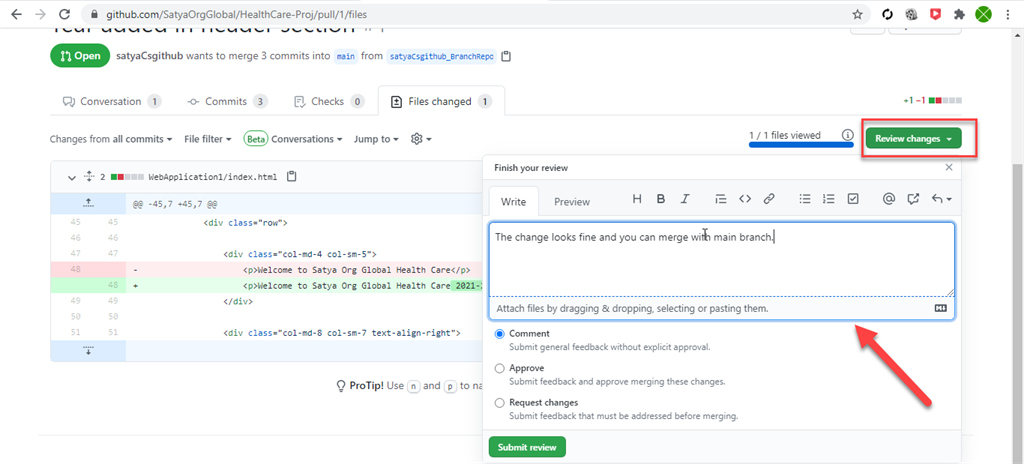Select the Request changes radio option

click(500, 403)
